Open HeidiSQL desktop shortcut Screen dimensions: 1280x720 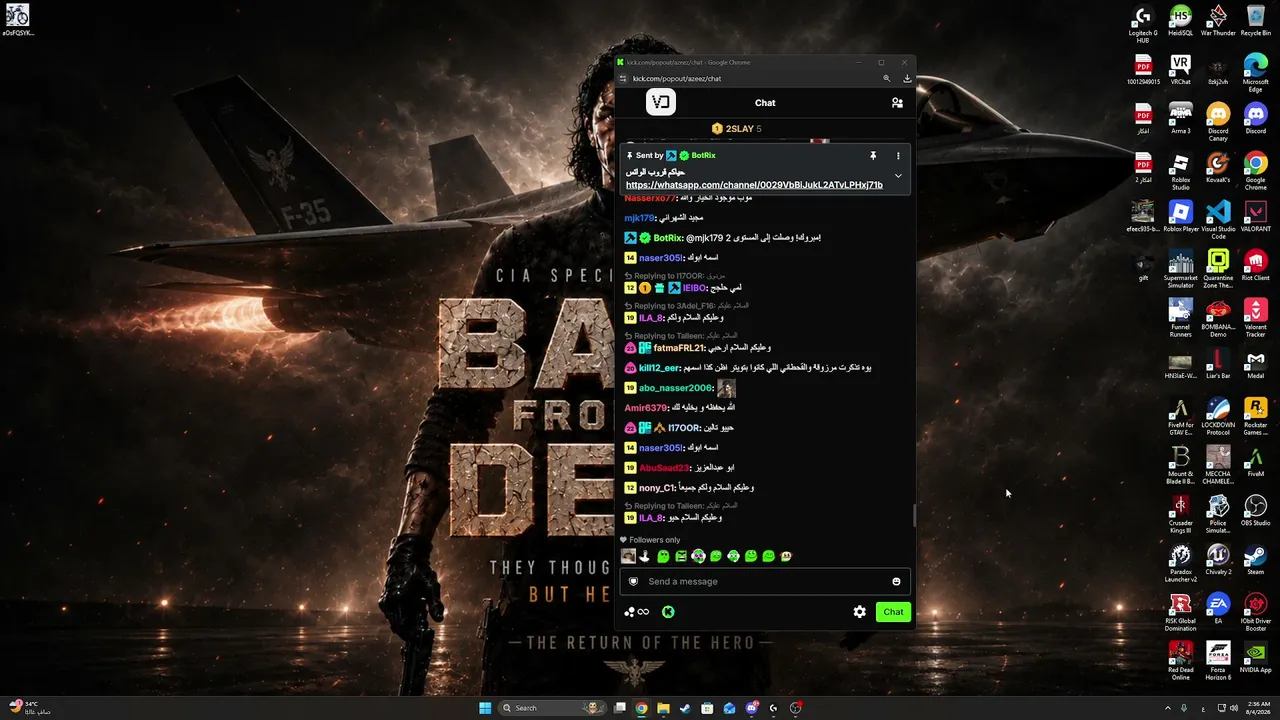(x=1181, y=21)
